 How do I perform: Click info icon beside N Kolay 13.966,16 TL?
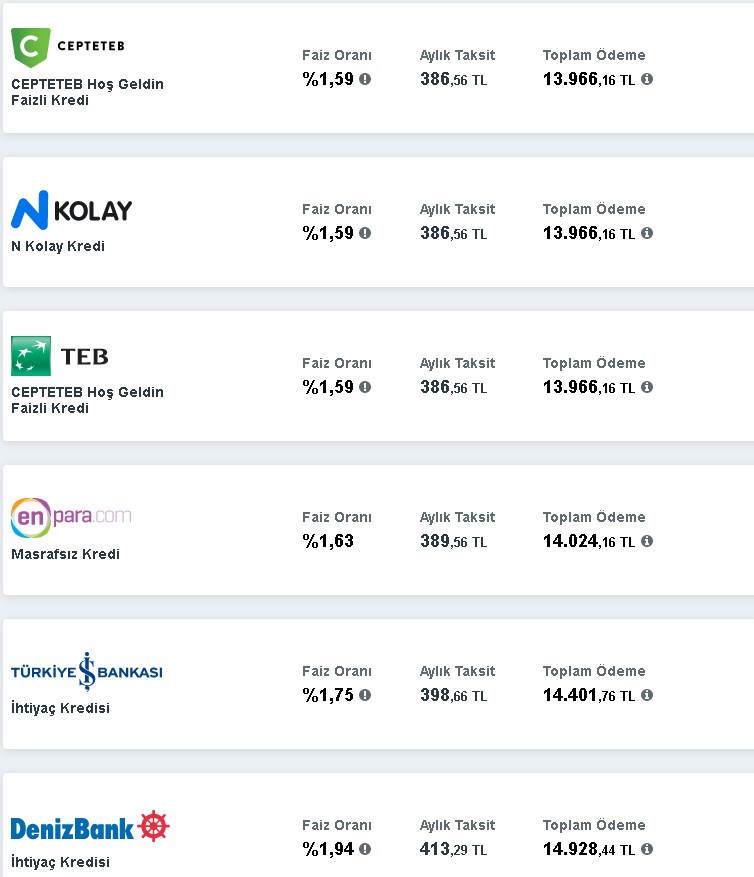pyautogui.click(x=647, y=233)
